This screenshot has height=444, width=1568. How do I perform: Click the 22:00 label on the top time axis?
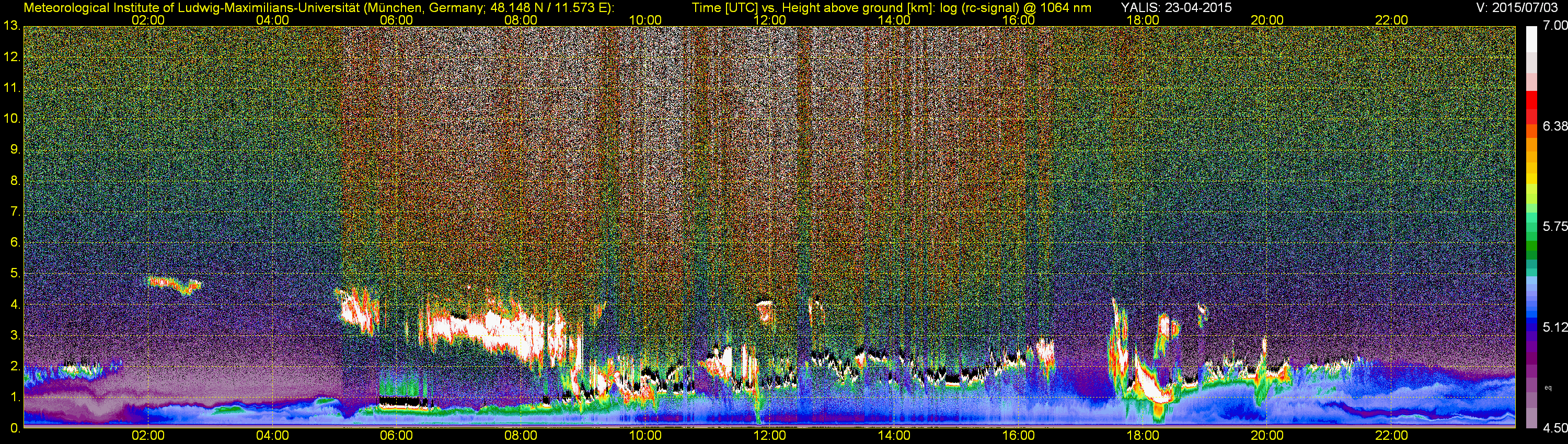[x=1391, y=20]
